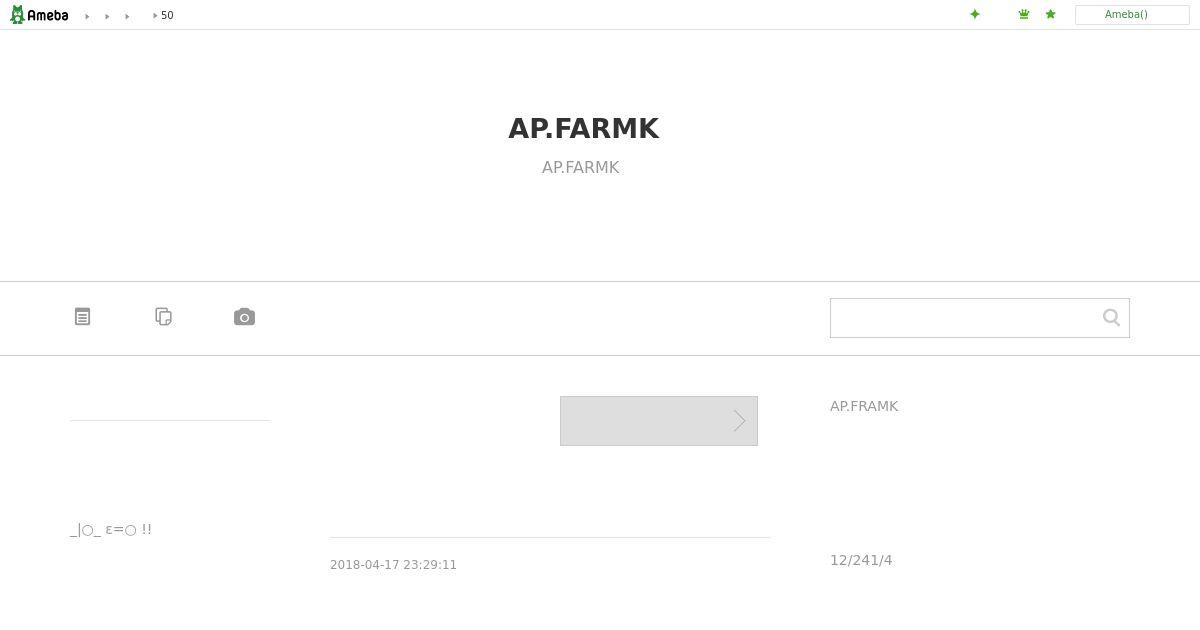Click the green star icon in header

(x=1050, y=14)
